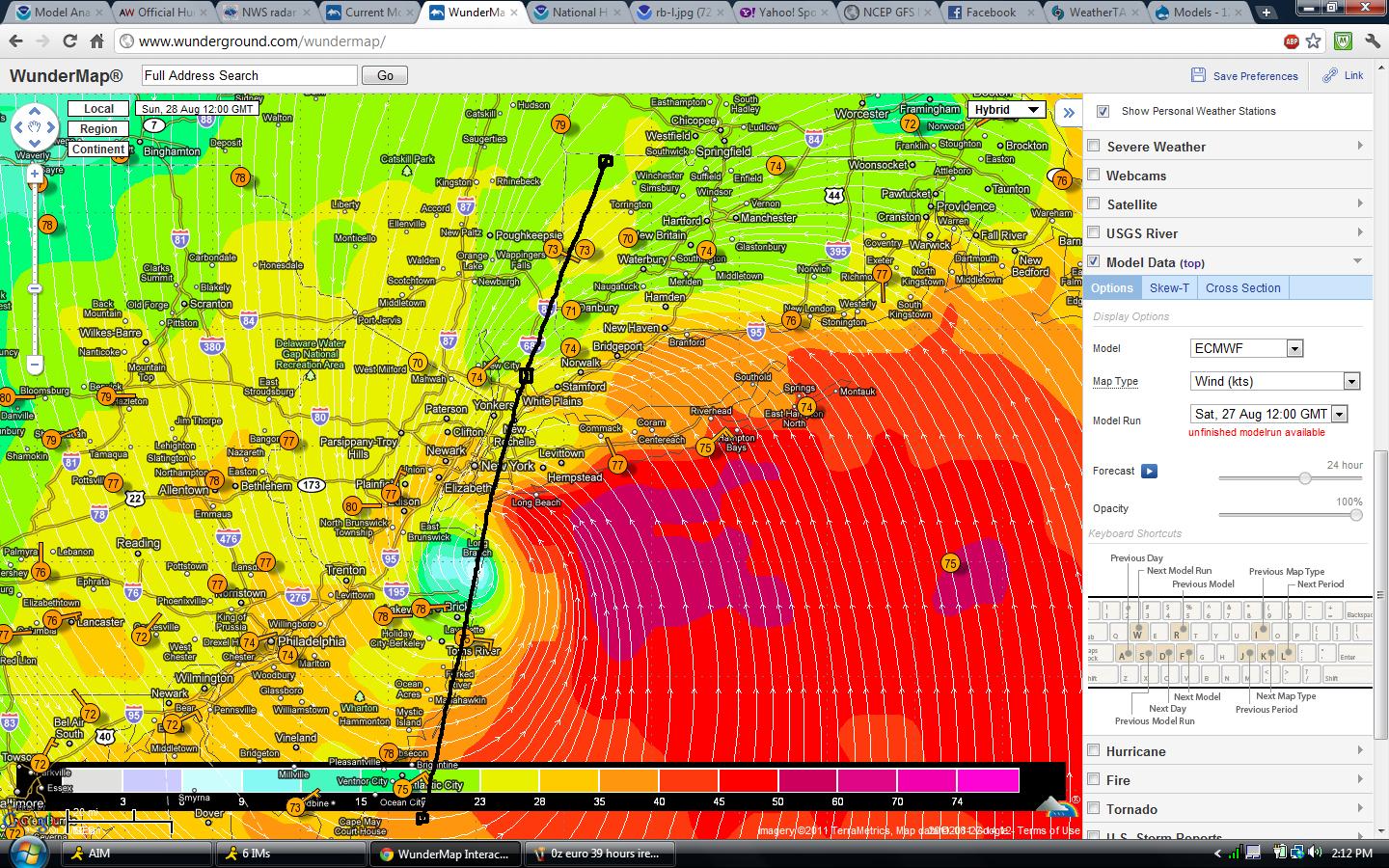Select the Local zoom level button
This screenshot has height=868, width=1389.
click(98, 109)
